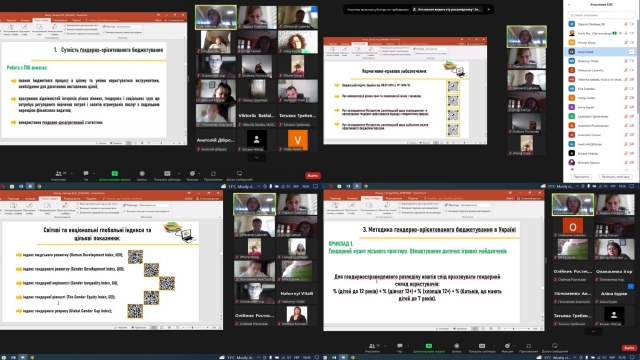
Task: Open Apps in the top-left Zoom toolbar
Action: tap(213, 176)
